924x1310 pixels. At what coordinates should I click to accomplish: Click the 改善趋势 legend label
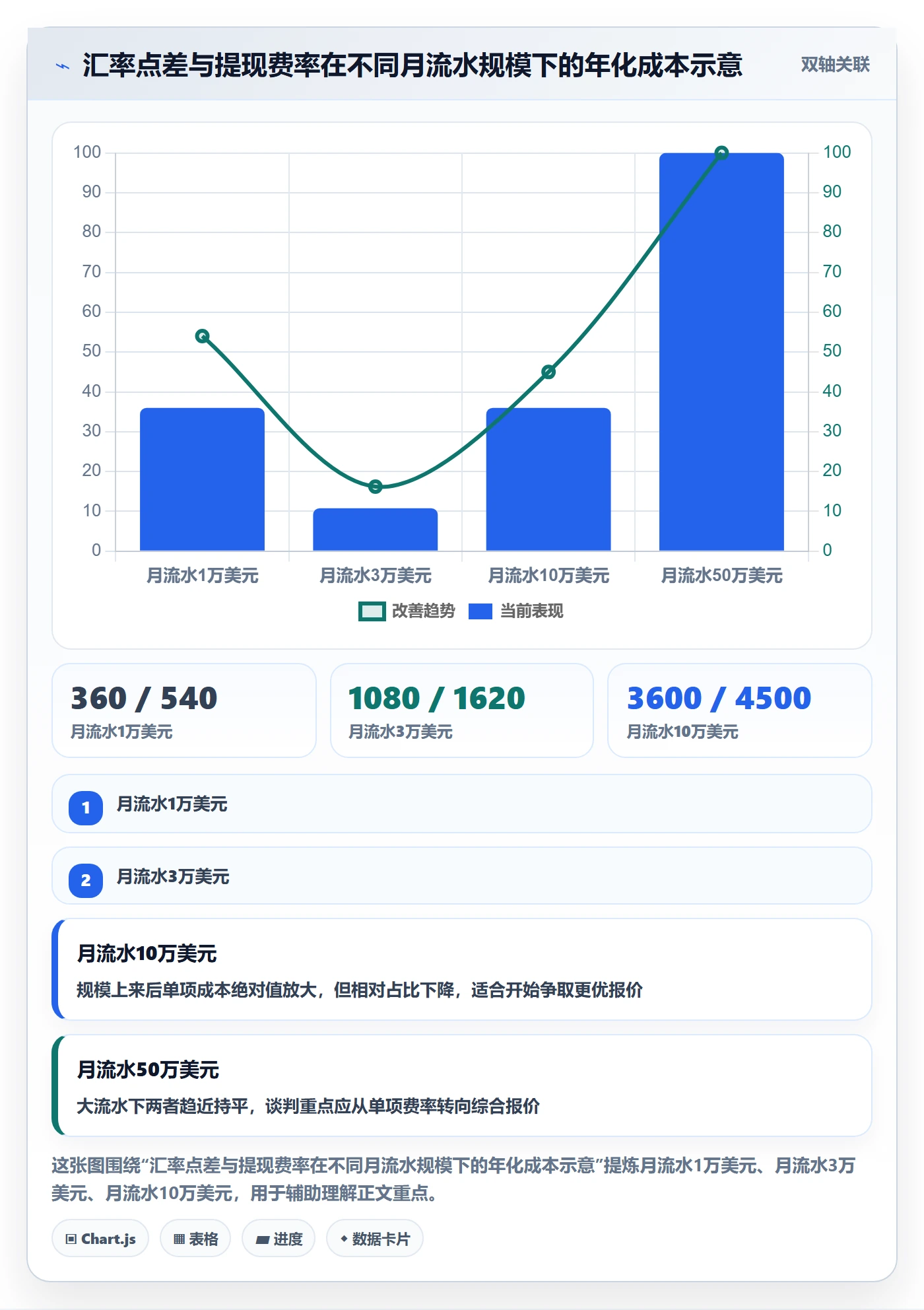pos(423,611)
